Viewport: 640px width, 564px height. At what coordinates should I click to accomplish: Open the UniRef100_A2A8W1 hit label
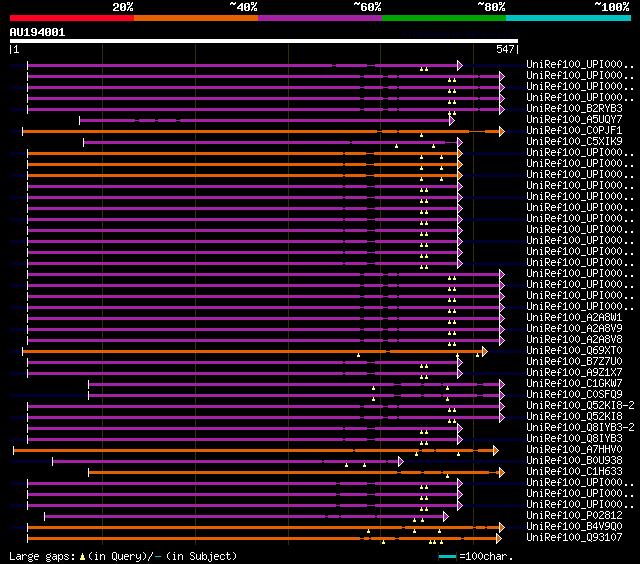pos(574,318)
